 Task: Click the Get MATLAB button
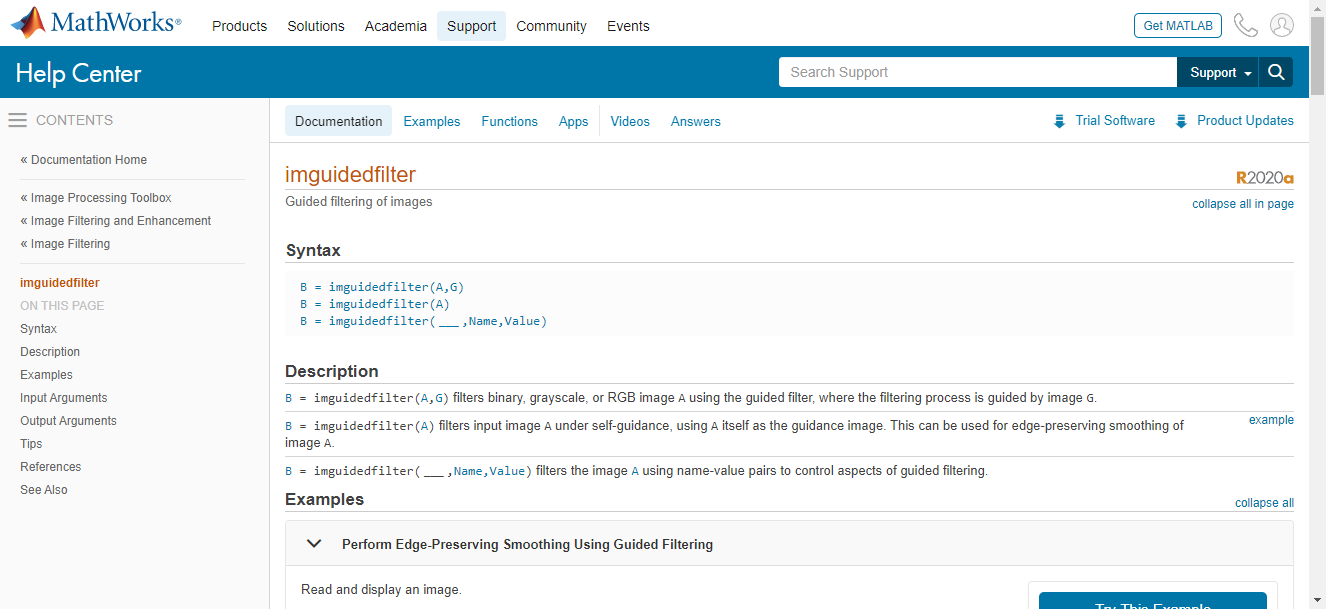click(x=1178, y=25)
